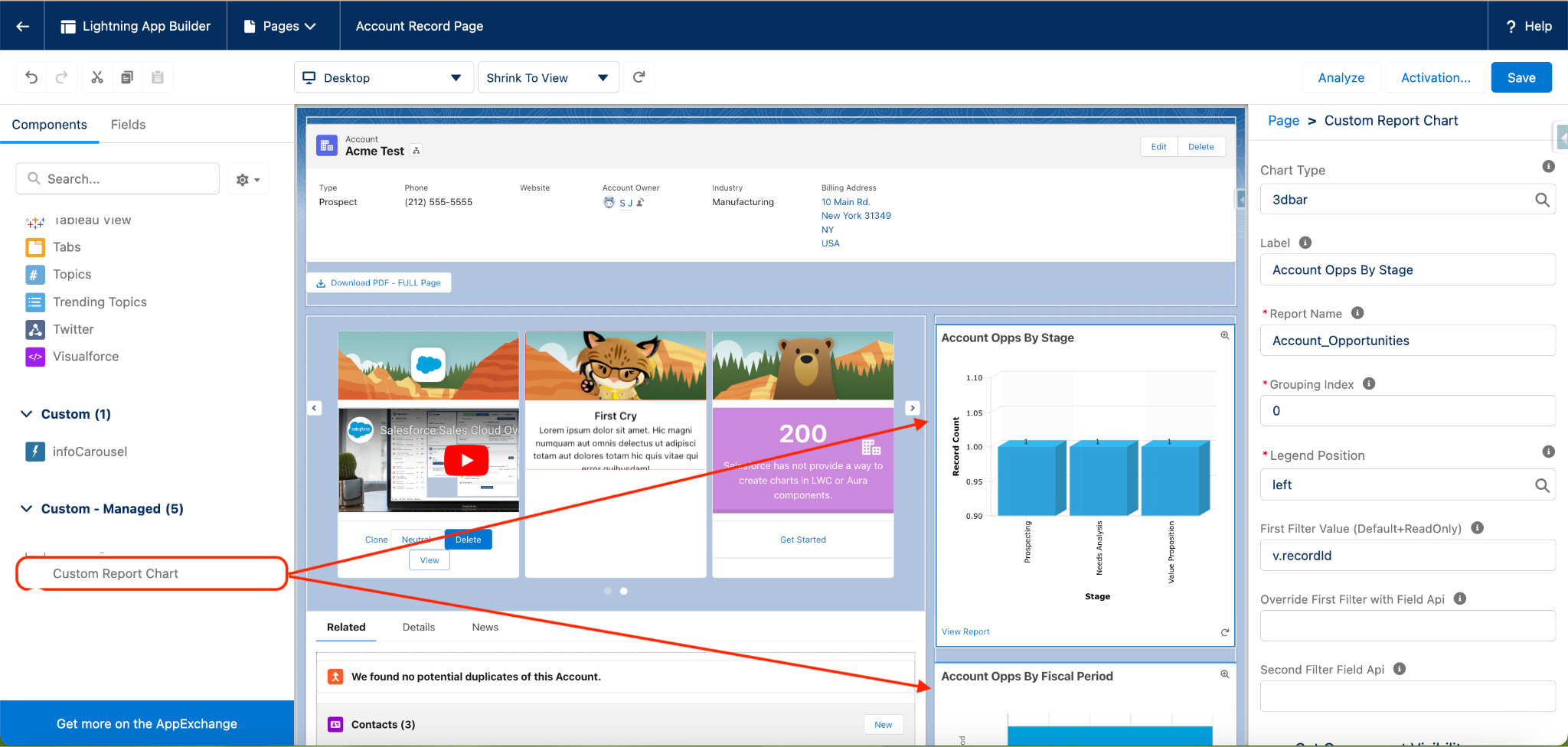The height and width of the screenshot is (747, 1568).
Task: Collapse the right properties panel
Action: pos(1562,138)
